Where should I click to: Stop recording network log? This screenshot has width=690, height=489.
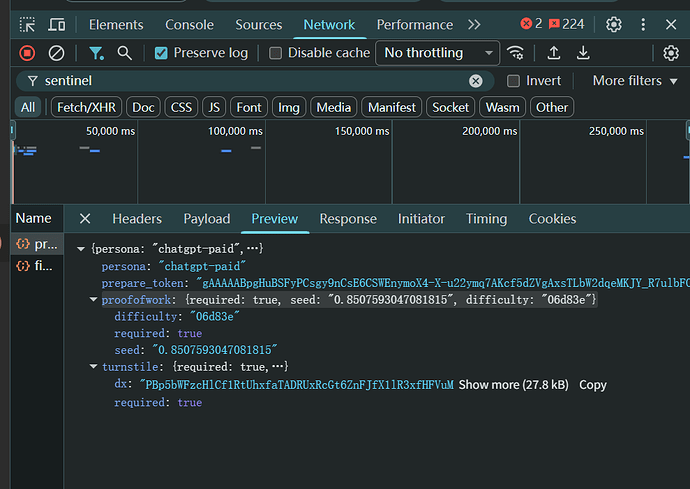click(27, 53)
